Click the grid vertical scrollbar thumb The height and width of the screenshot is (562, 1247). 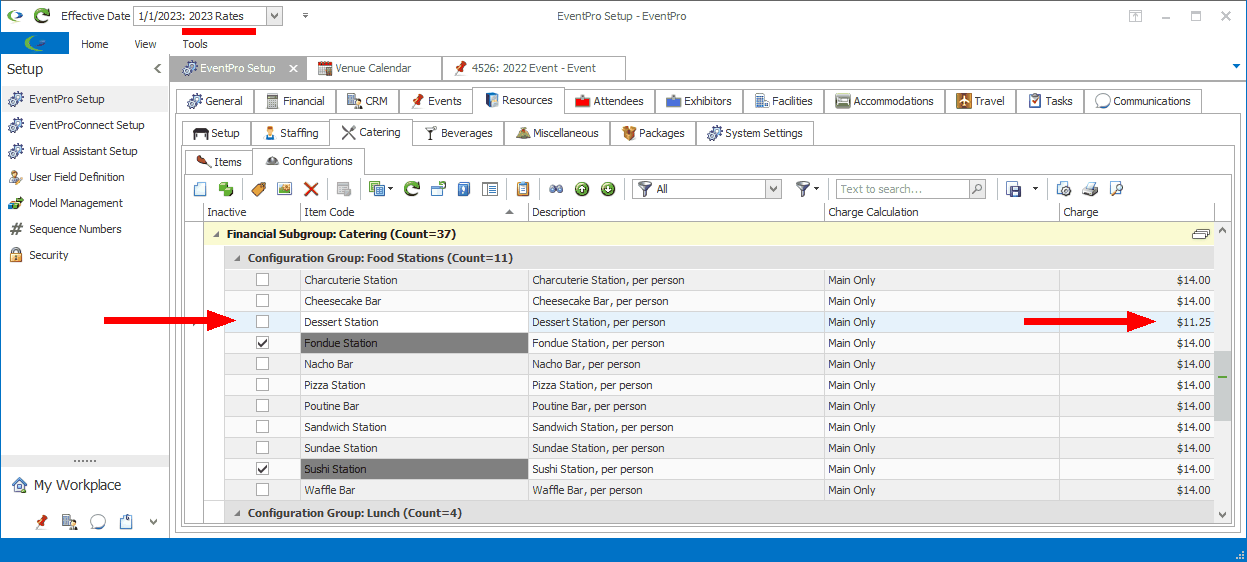(x=1223, y=386)
